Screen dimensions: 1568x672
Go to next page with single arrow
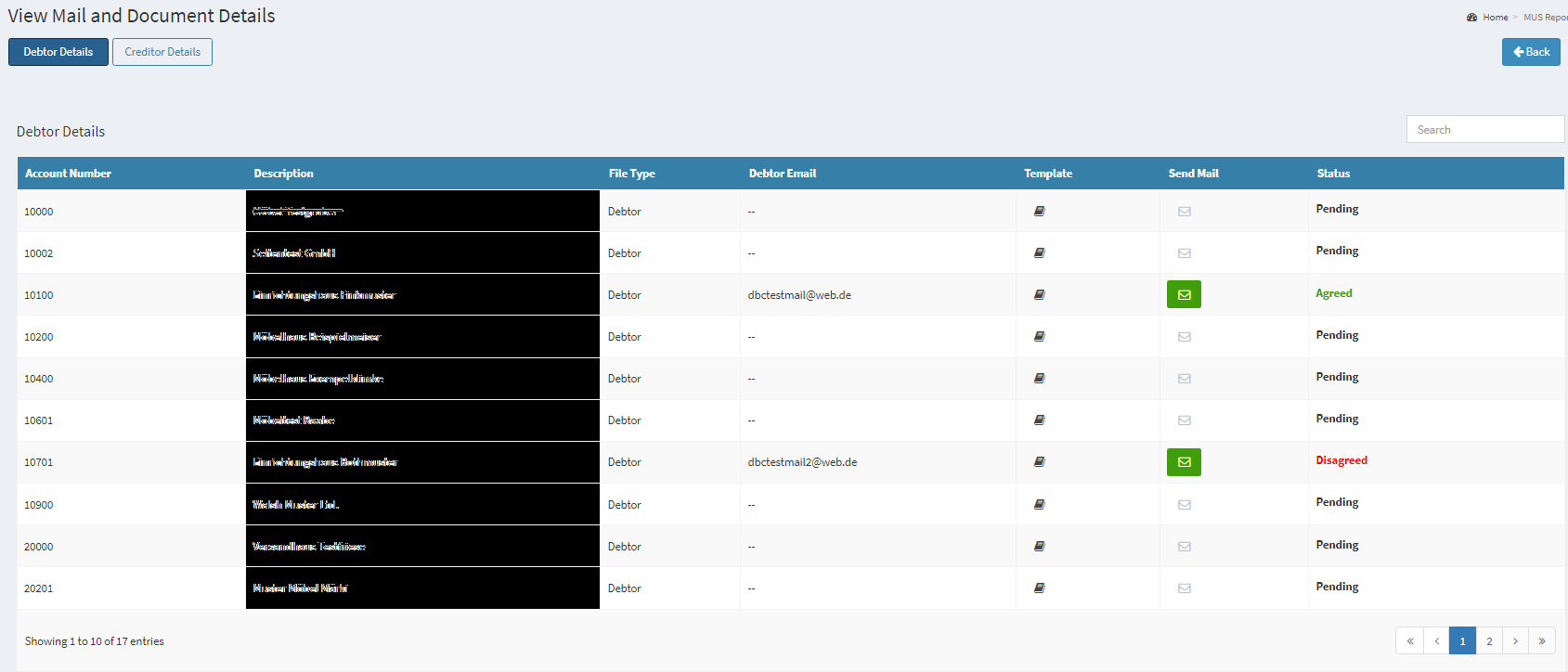[1515, 641]
